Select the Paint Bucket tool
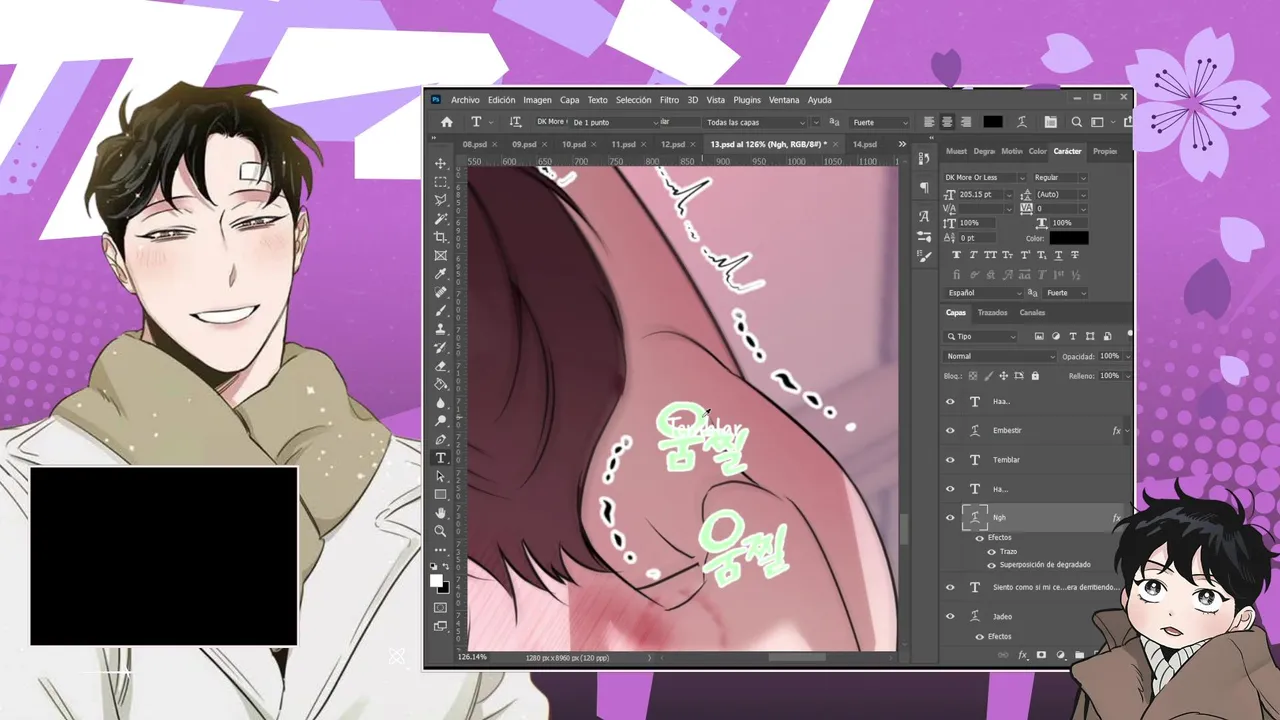 [440, 384]
